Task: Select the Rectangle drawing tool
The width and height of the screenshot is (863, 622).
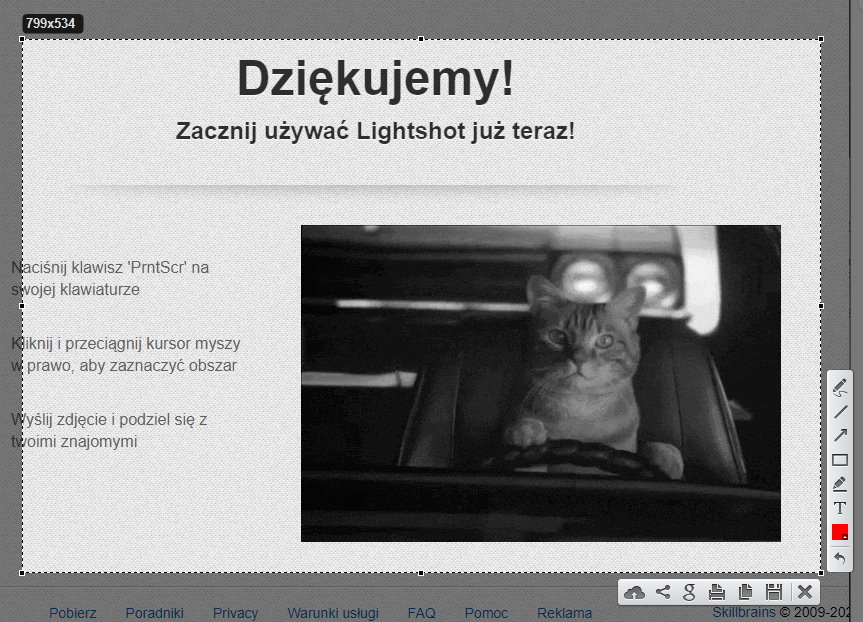Action: click(840, 460)
